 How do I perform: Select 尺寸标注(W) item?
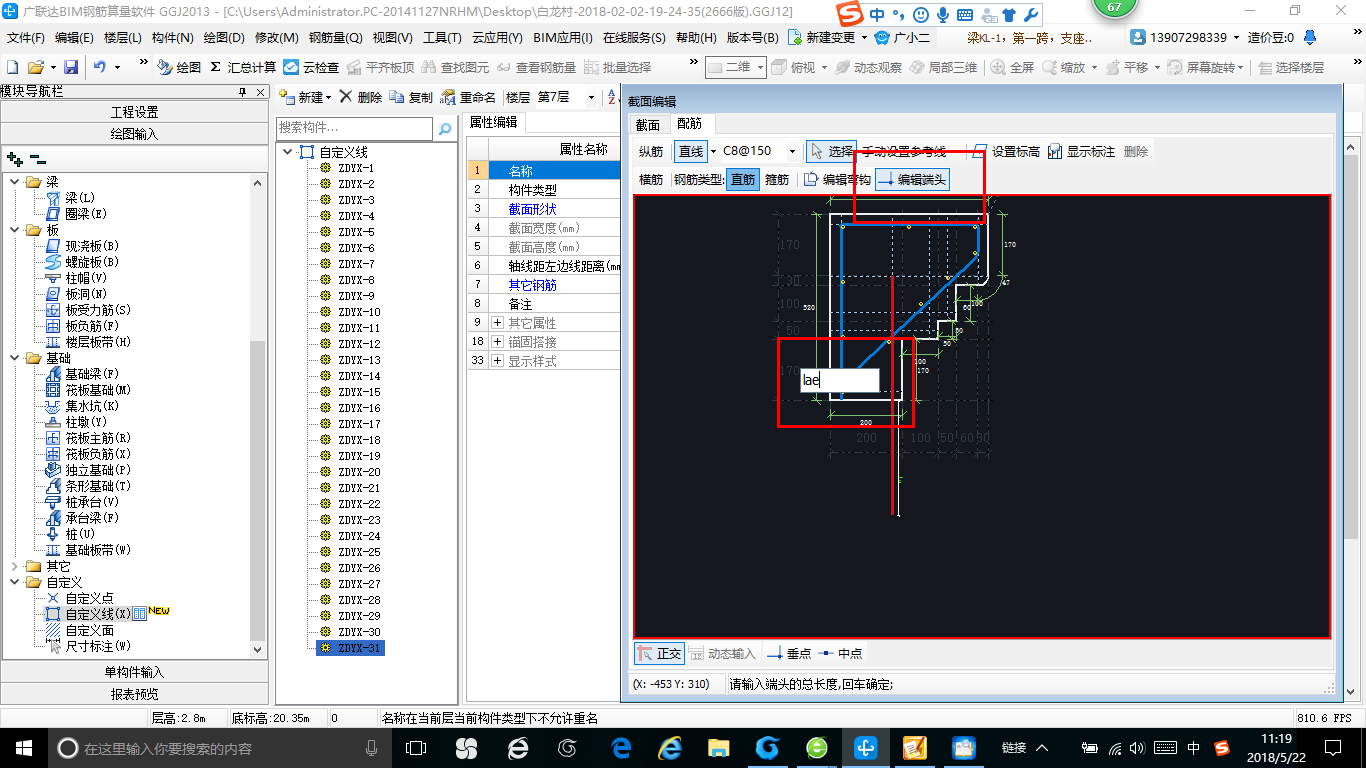click(x=87, y=646)
